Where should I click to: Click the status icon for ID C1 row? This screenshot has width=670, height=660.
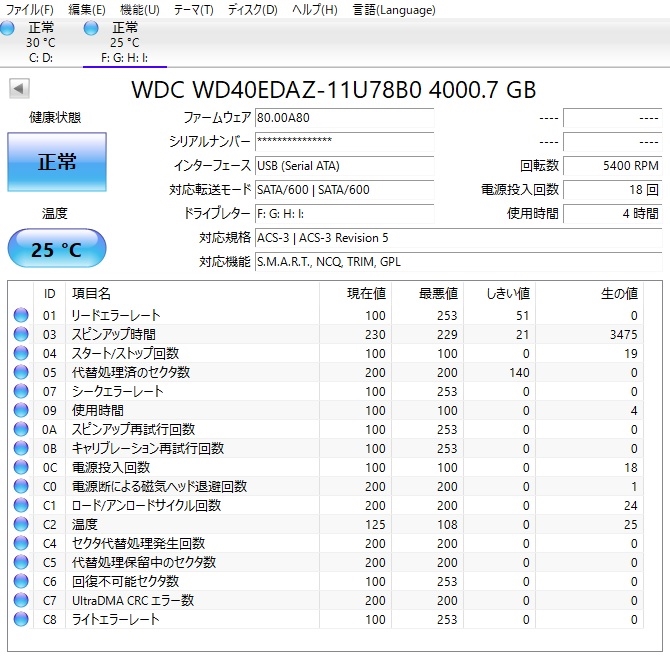(21, 505)
